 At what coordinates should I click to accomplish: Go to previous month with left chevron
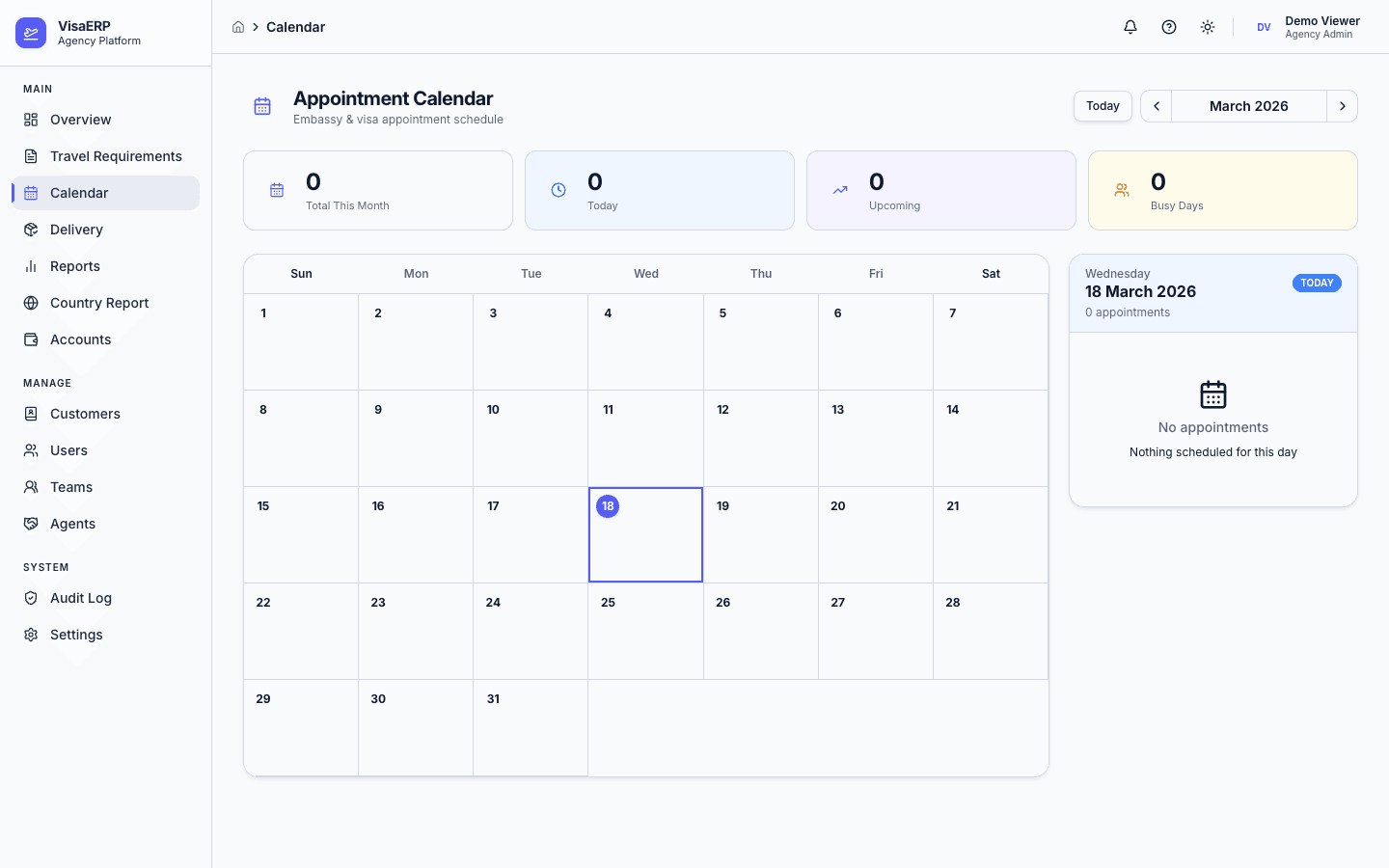click(x=1155, y=106)
